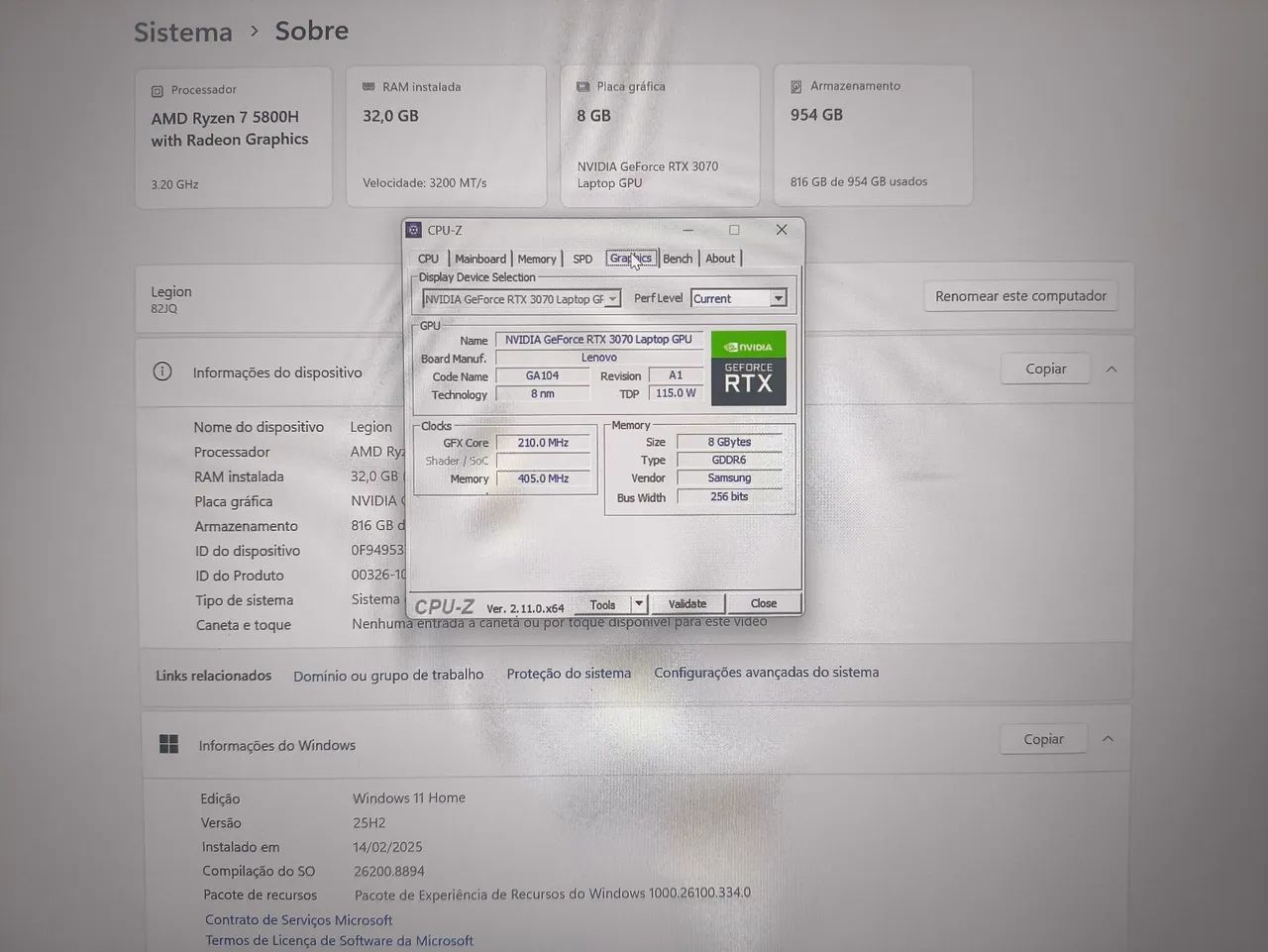This screenshot has width=1268, height=952.
Task: Copy device information with Copiar
Action: [x=1045, y=369]
